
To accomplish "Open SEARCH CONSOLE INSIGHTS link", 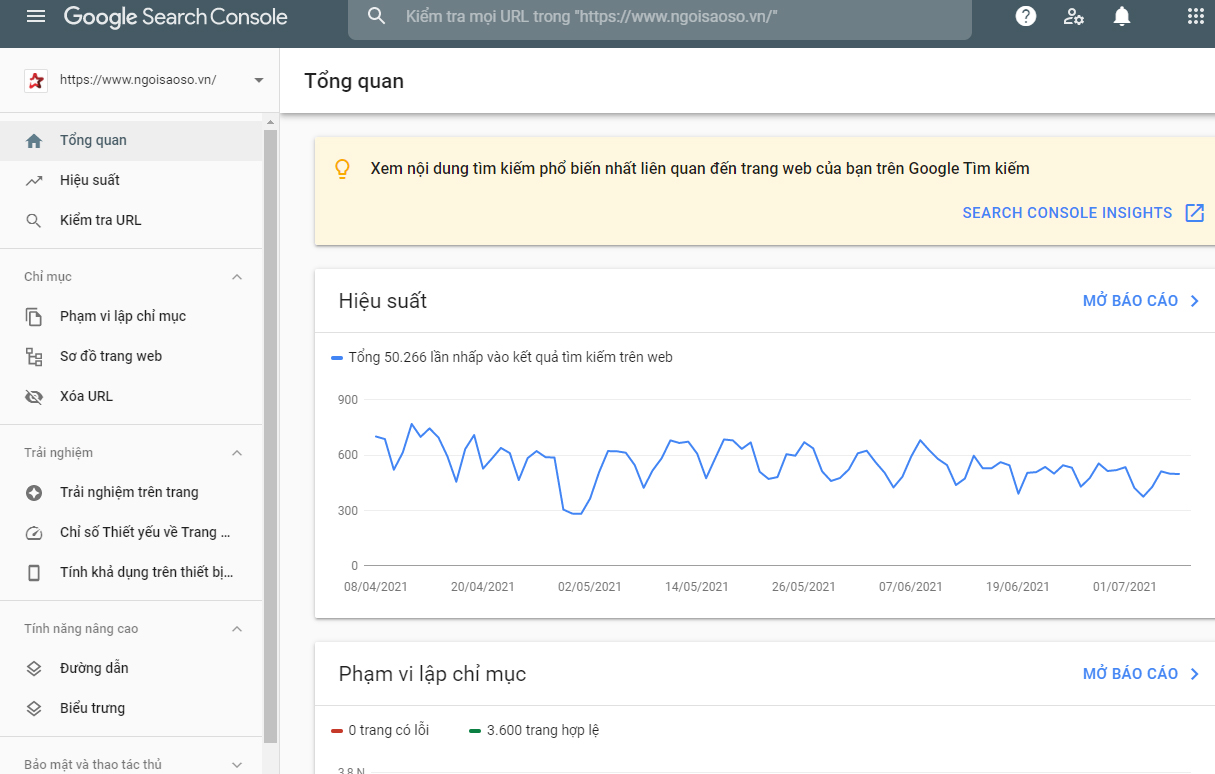I will tap(1067, 212).
